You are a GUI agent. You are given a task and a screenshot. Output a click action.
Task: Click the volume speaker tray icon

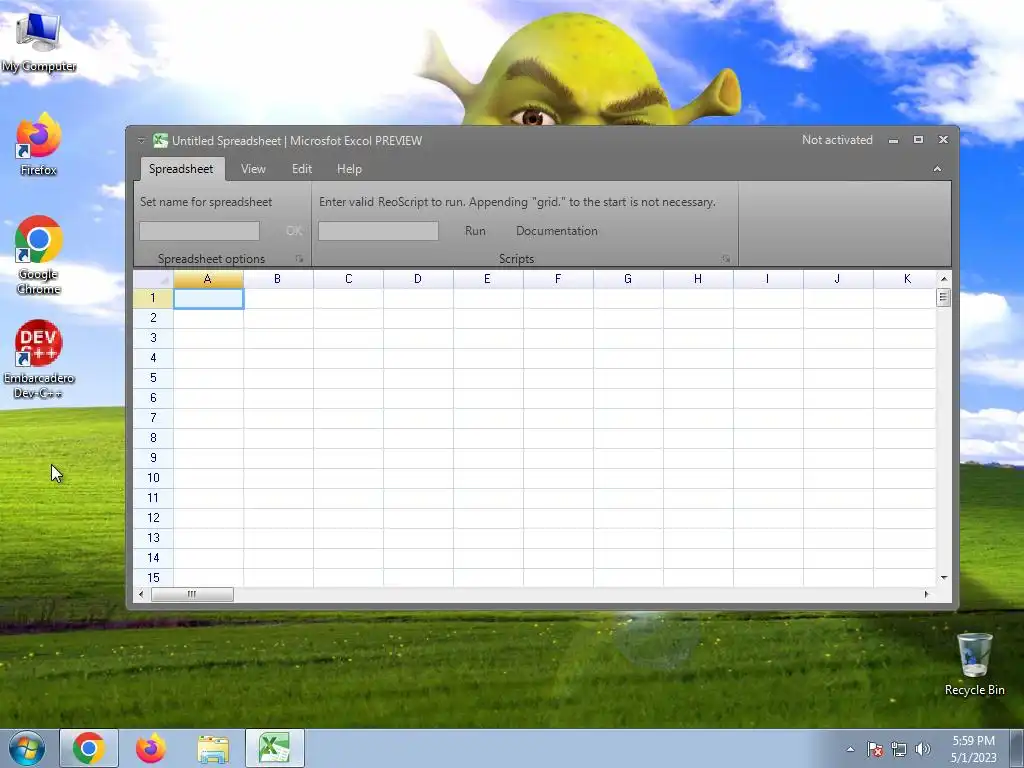[923, 749]
